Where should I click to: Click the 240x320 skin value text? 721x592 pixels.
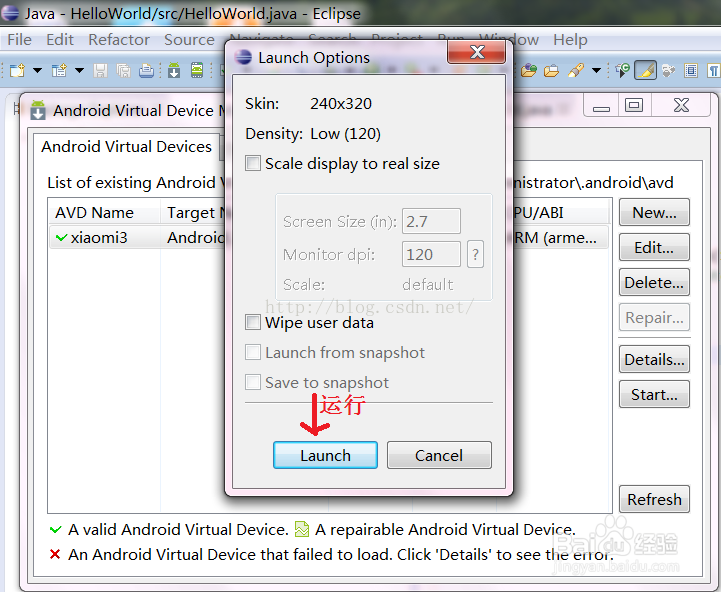coord(341,103)
